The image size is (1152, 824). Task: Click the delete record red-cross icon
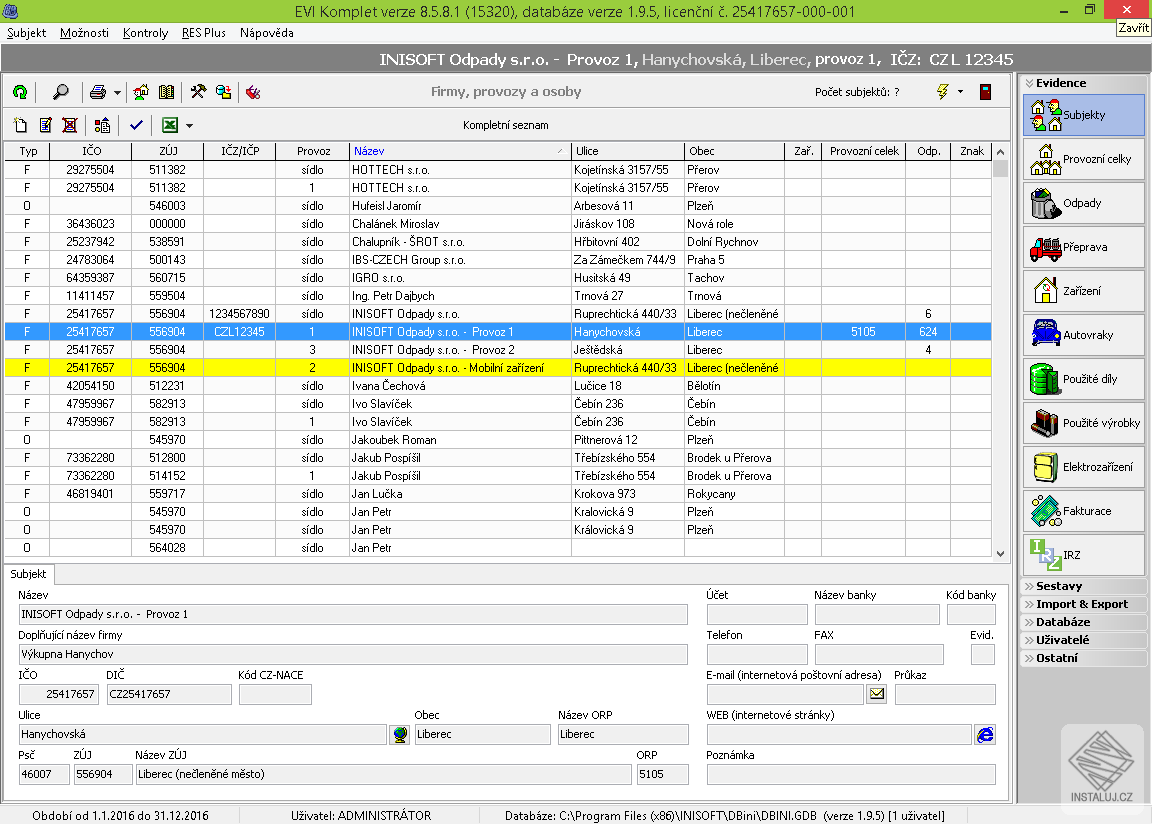70,125
